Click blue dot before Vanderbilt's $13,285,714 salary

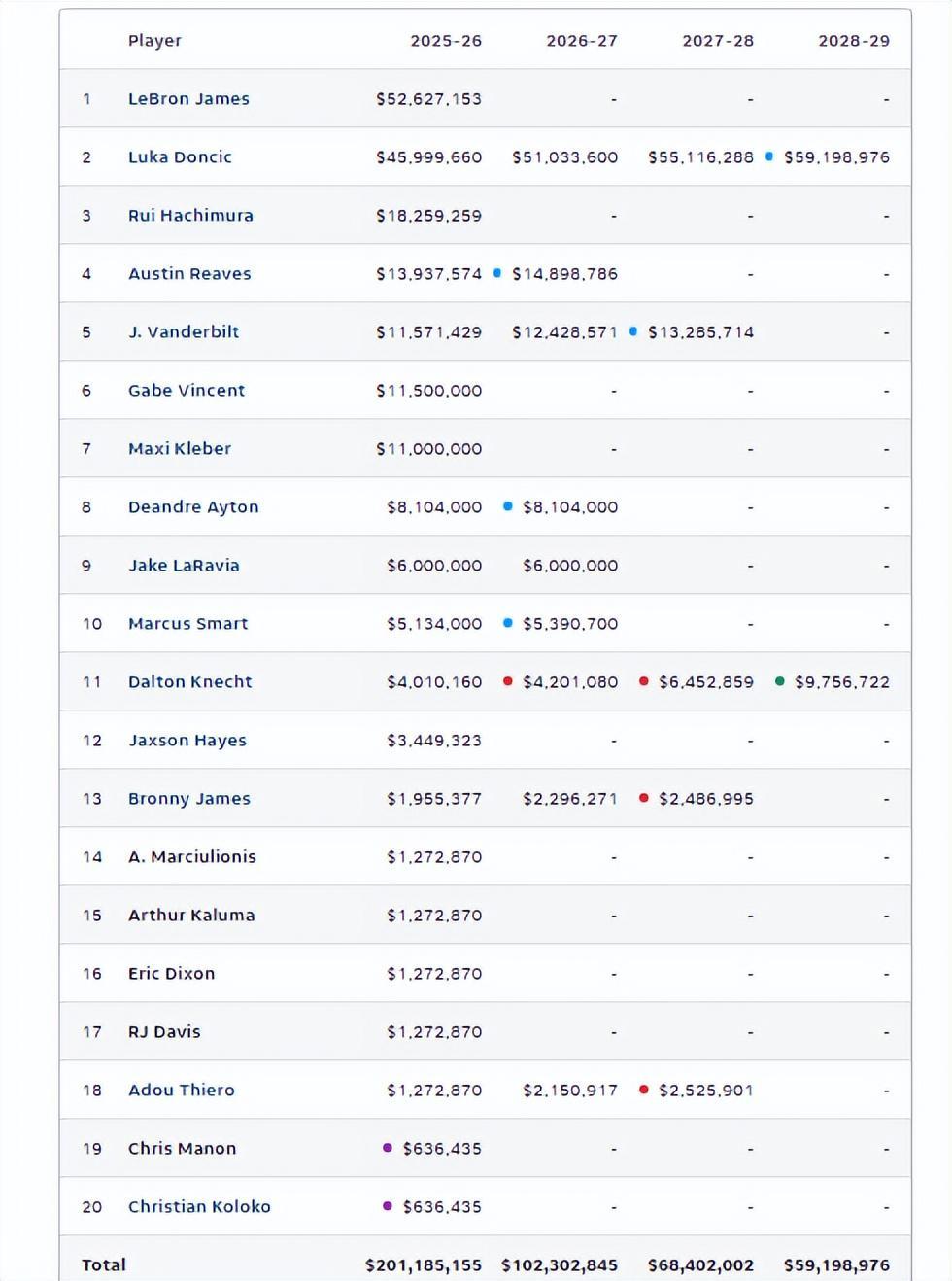633,331
